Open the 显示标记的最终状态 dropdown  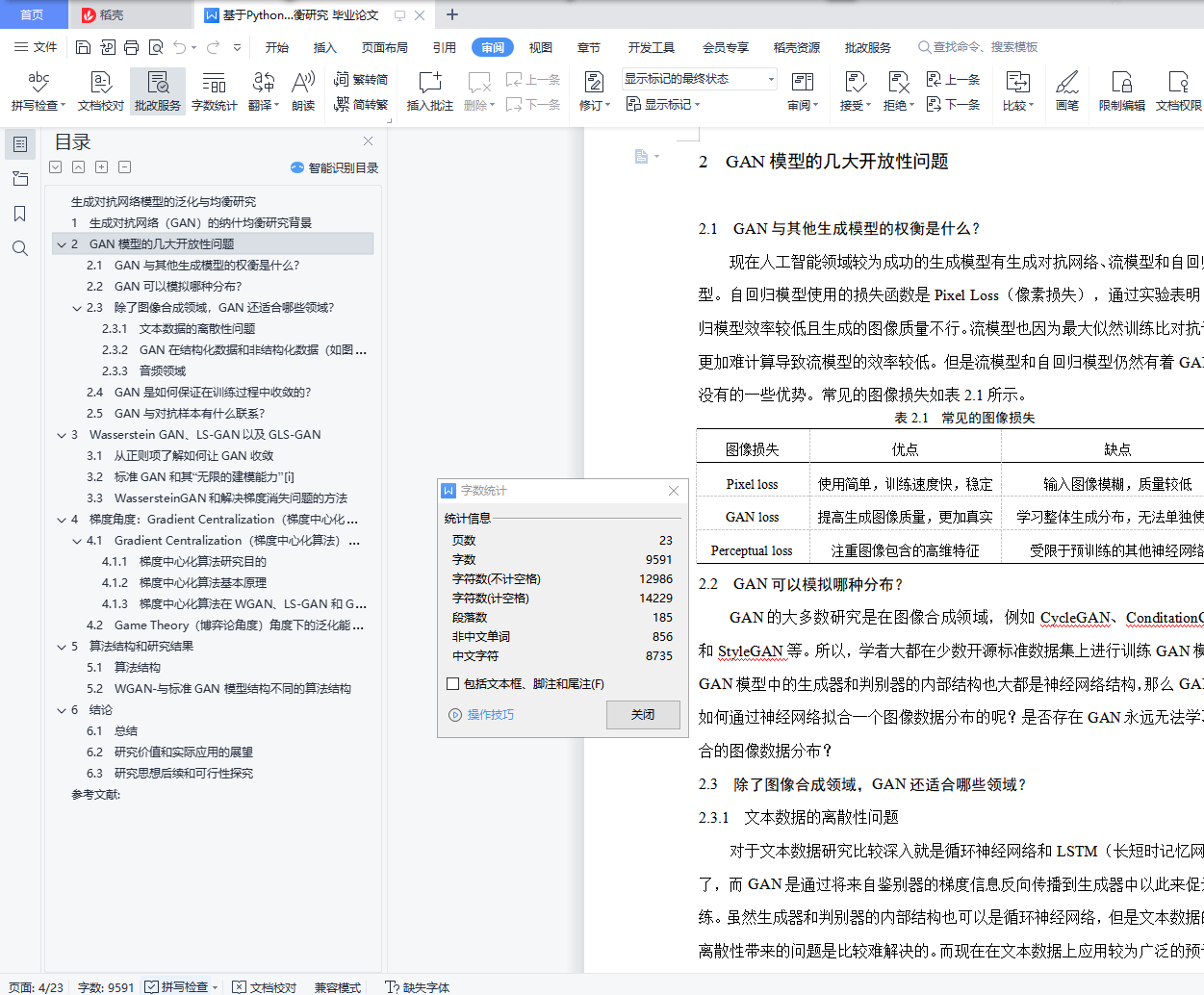[699, 79]
